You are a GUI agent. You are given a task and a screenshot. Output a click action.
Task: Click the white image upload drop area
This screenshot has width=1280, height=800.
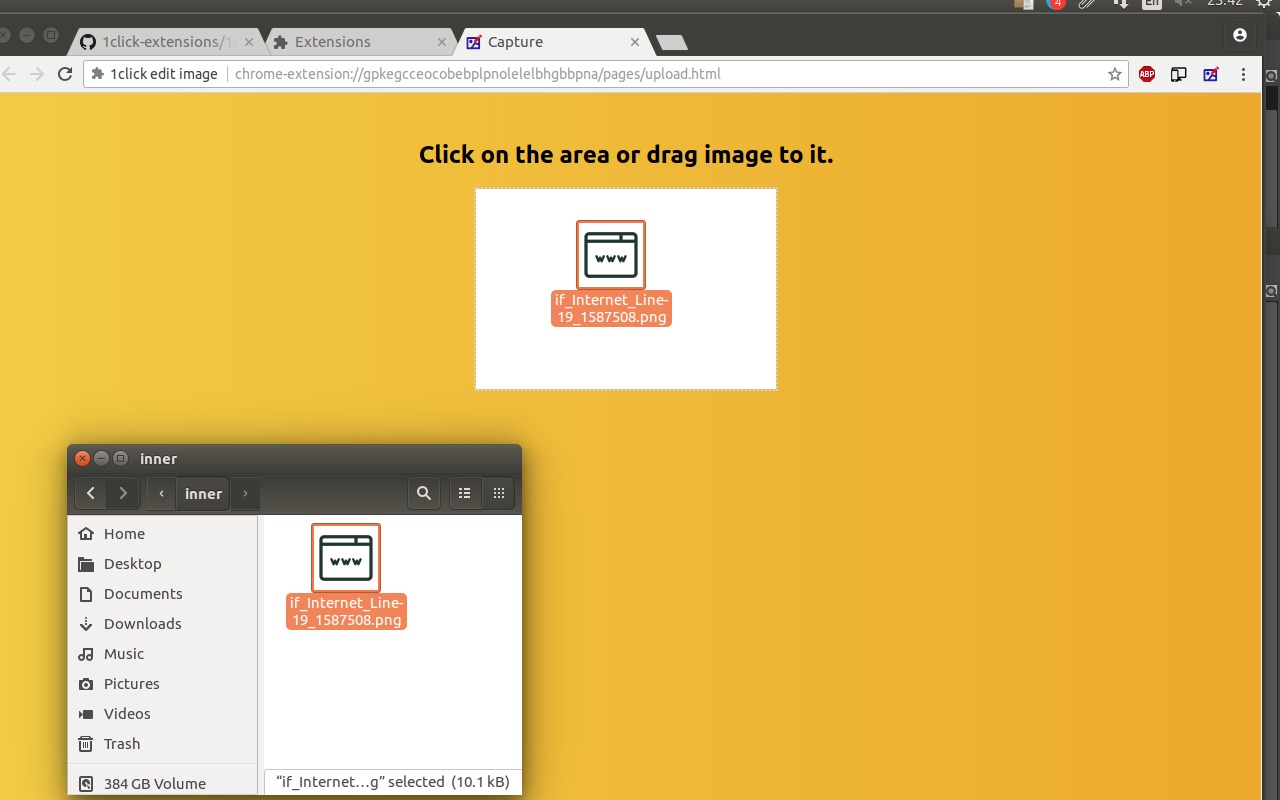click(700, 350)
